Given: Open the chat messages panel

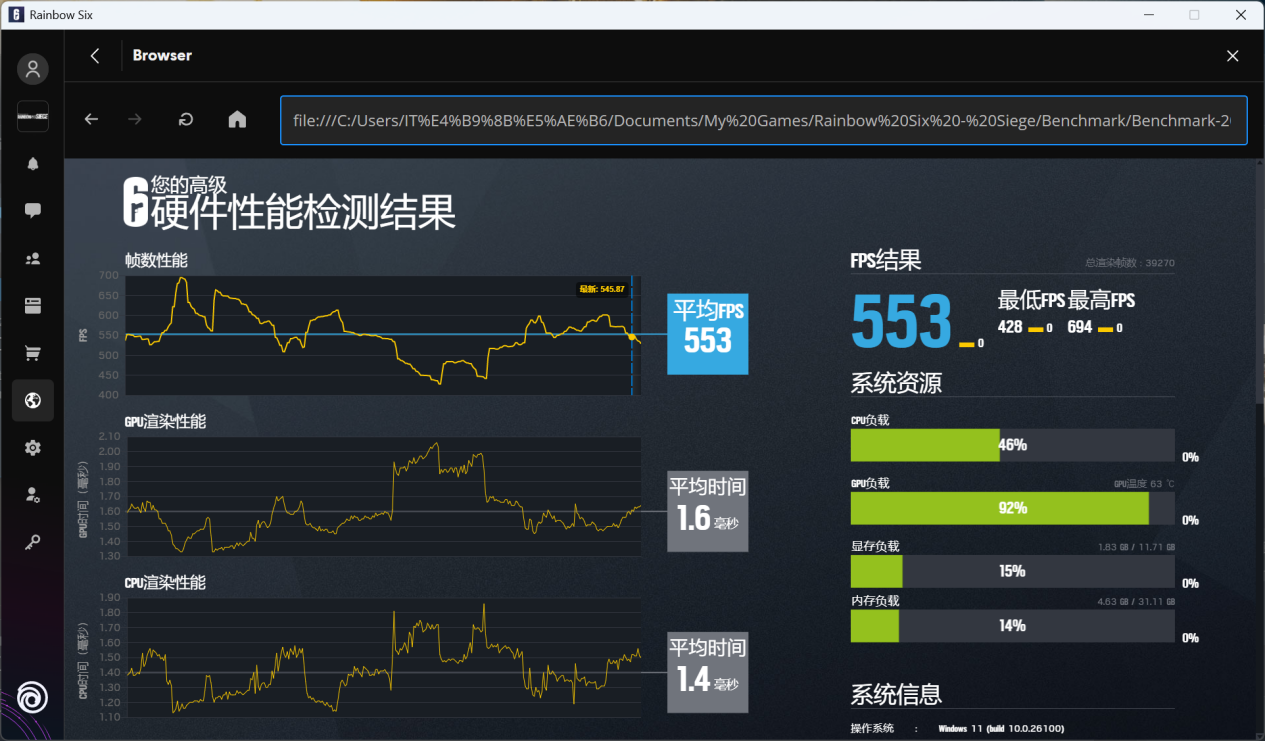Looking at the screenshot, I should pos(32,211).
